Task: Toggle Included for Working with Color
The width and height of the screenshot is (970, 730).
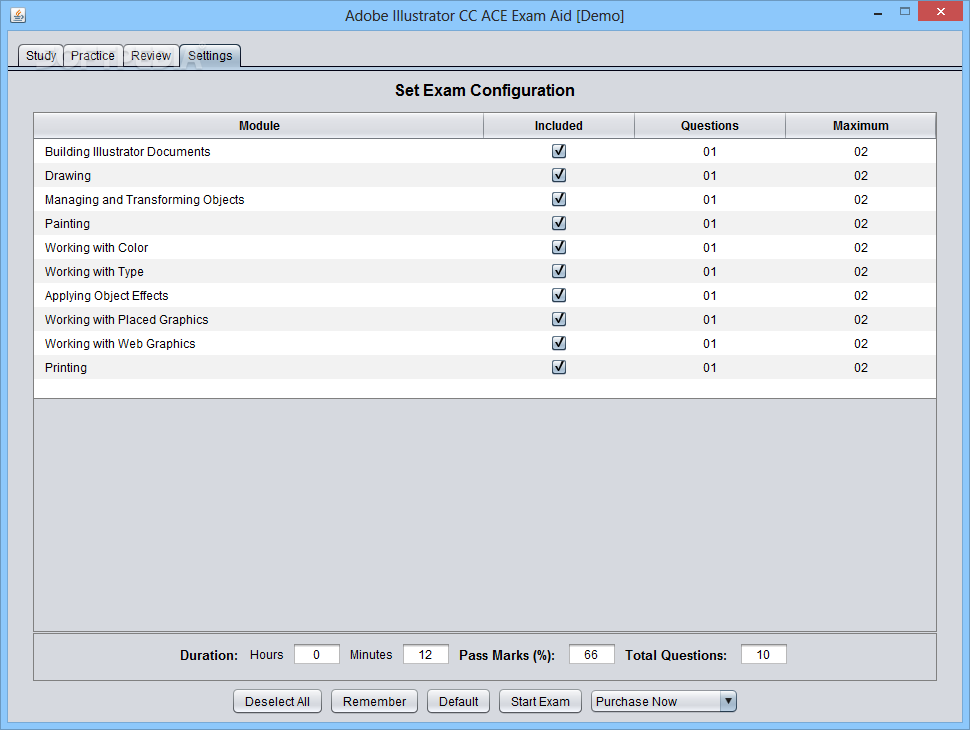Action: coord(559,247)
